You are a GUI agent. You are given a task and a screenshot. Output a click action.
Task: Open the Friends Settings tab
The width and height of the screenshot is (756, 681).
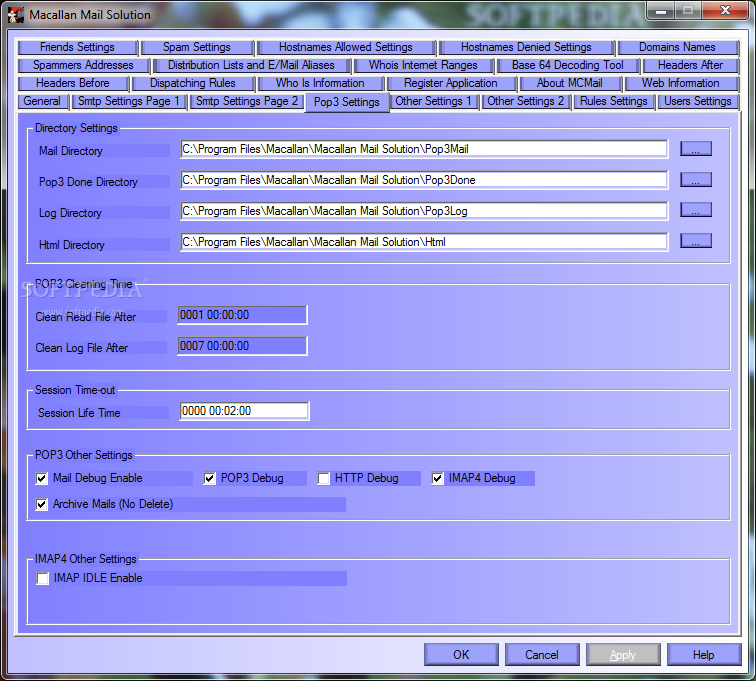coord(78,47)
